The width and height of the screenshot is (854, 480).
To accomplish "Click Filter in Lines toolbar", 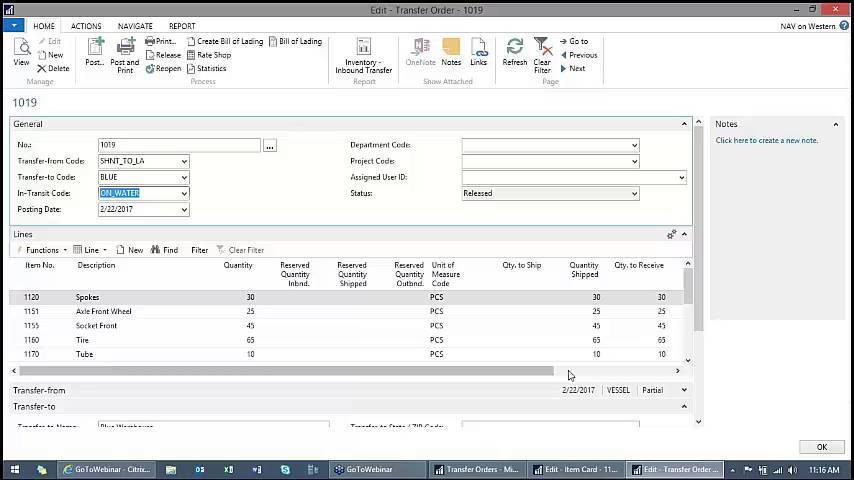I will [x=199, y=250].
